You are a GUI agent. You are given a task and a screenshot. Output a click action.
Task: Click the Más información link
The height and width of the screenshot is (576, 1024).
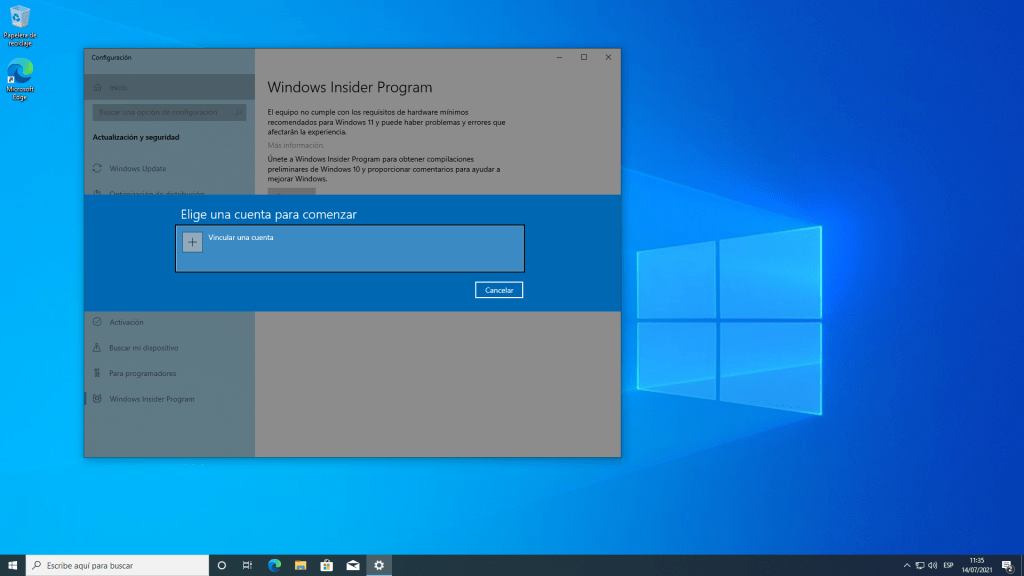point(296,145)
